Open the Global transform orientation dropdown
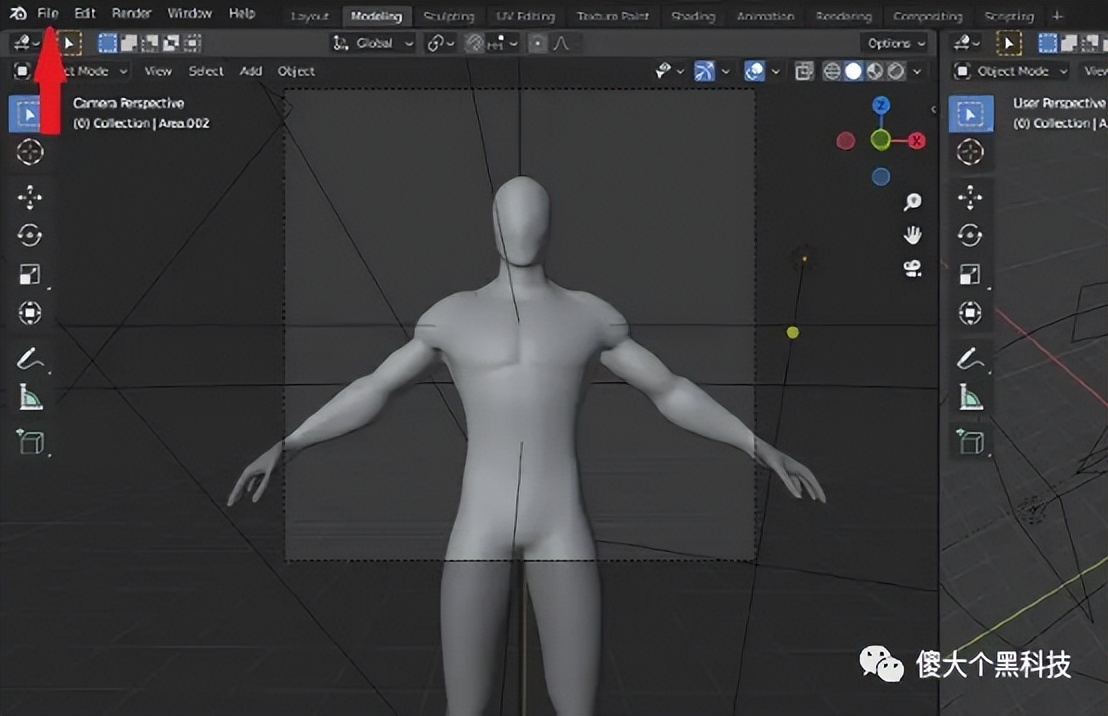Screen dimensions: 1108x716 point(373,43)
